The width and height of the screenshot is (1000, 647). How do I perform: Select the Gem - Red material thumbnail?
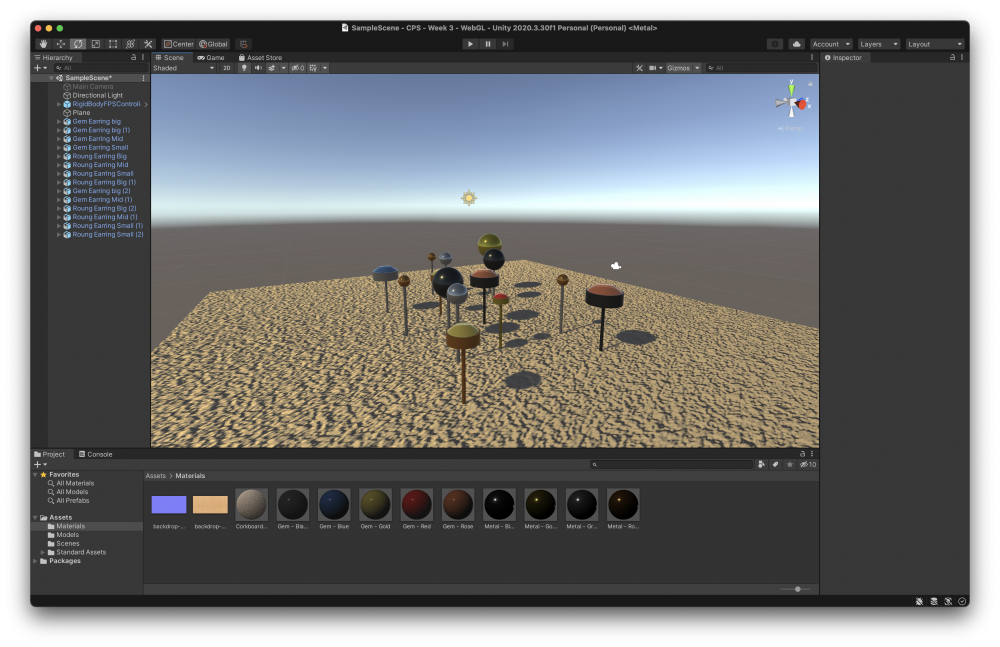pyautogui.click(x=416, y=503)
